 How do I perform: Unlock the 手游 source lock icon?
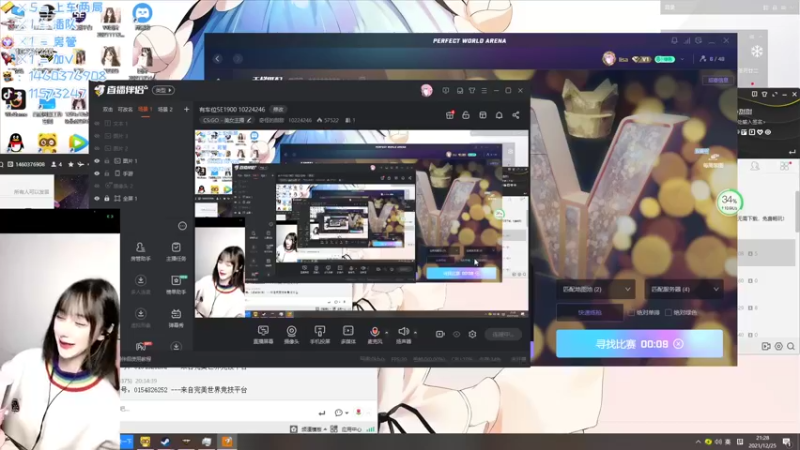point(107,173)
